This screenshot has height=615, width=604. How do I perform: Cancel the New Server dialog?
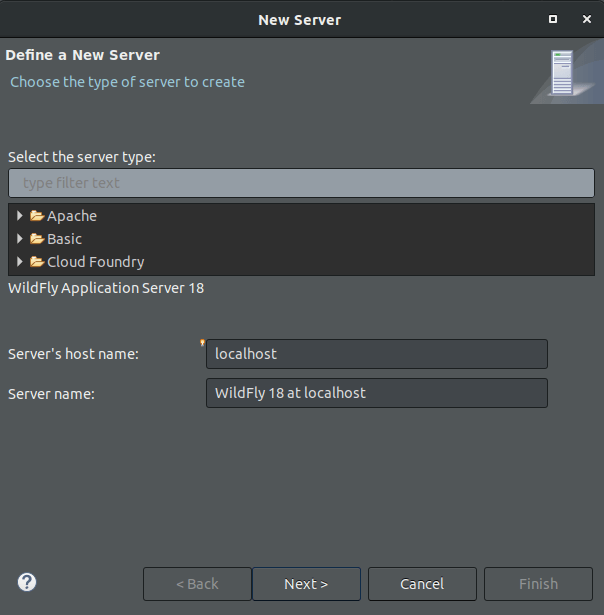tap(422, 584)
